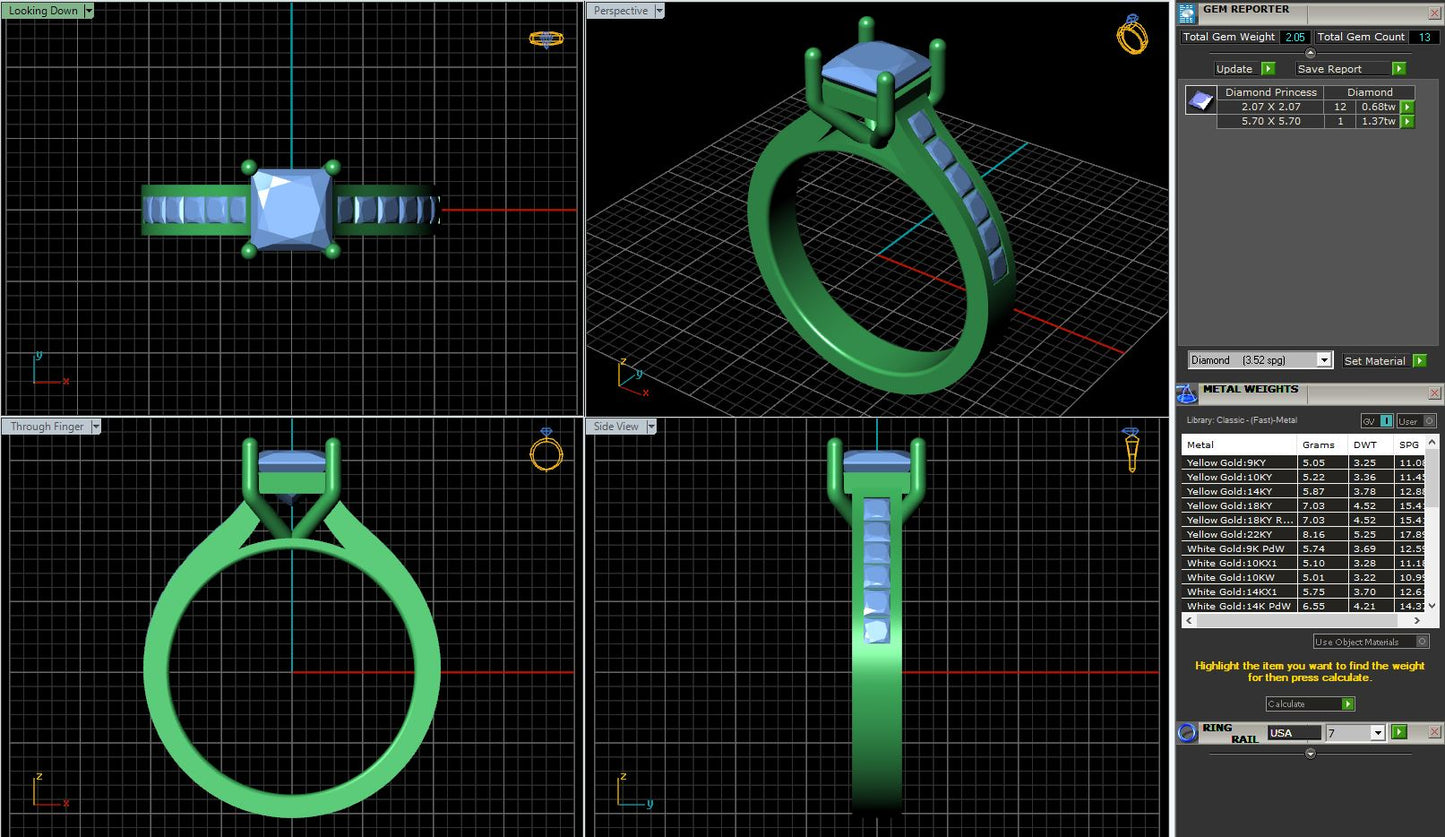This screenshot has height=837, width=1445.
Task: Click the Metal Weights panel icon
Action: click(x=1187, y=393)
